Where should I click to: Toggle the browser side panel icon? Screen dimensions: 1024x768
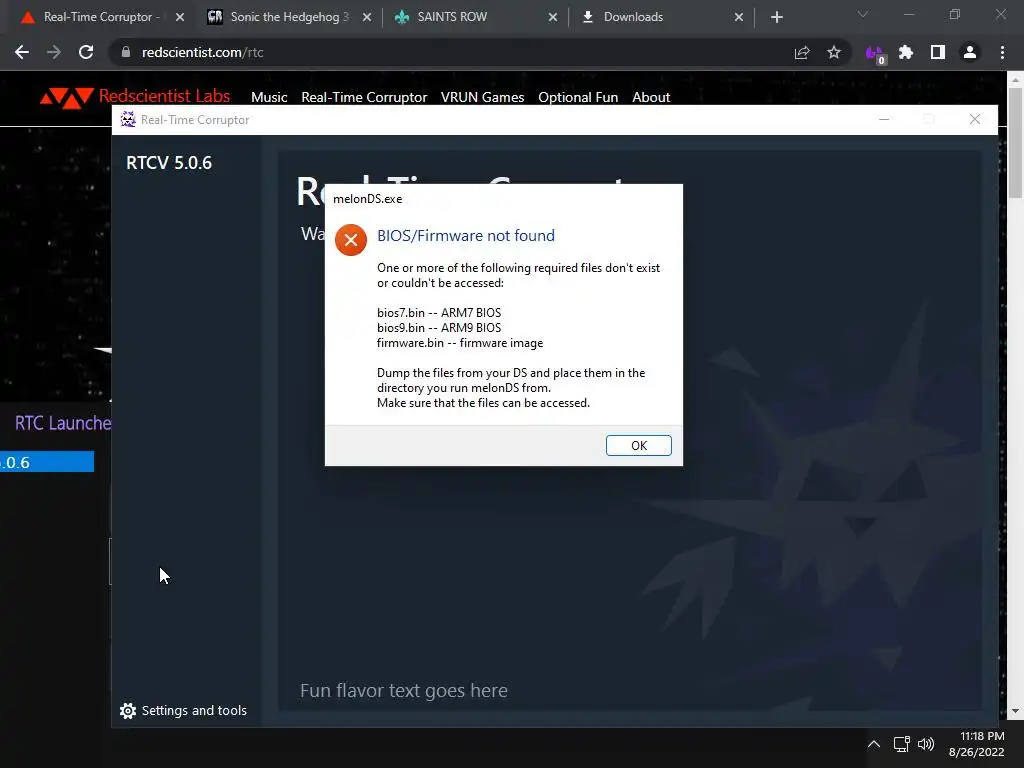[x=938, y=52]
